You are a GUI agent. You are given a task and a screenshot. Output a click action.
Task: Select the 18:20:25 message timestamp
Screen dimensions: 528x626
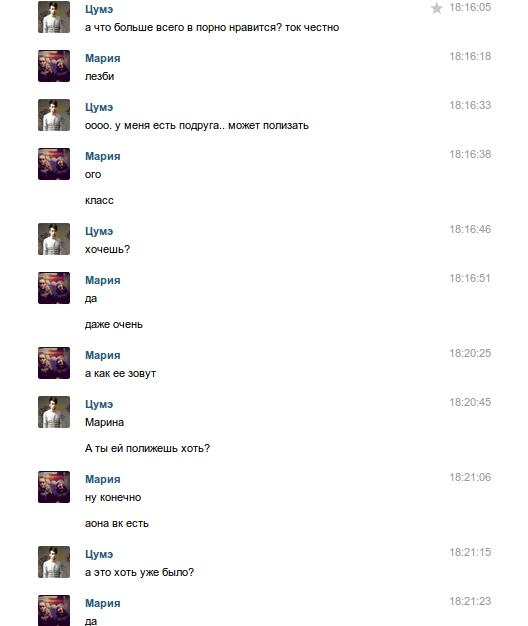[470, 353]
